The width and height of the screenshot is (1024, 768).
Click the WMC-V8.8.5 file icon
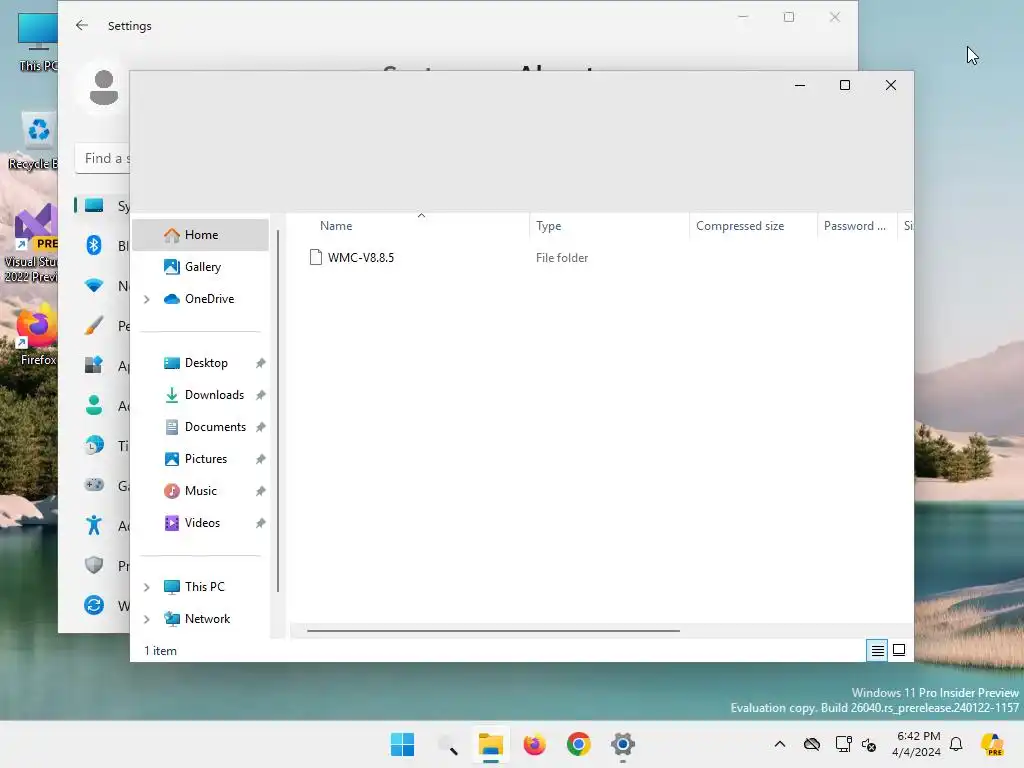click(316, 258)
